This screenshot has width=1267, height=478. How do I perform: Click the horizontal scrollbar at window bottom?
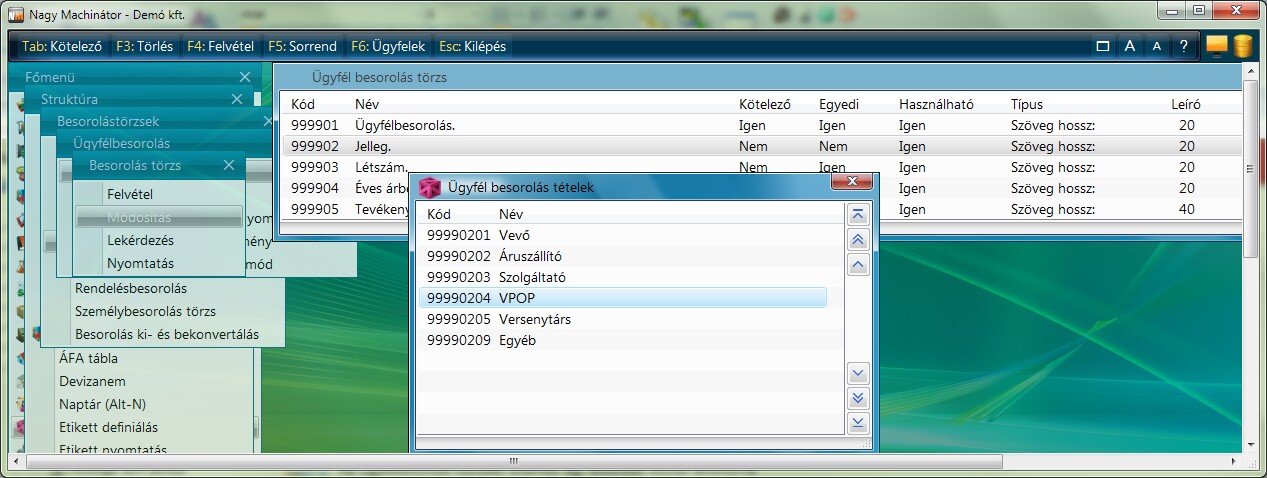[514, 462]
